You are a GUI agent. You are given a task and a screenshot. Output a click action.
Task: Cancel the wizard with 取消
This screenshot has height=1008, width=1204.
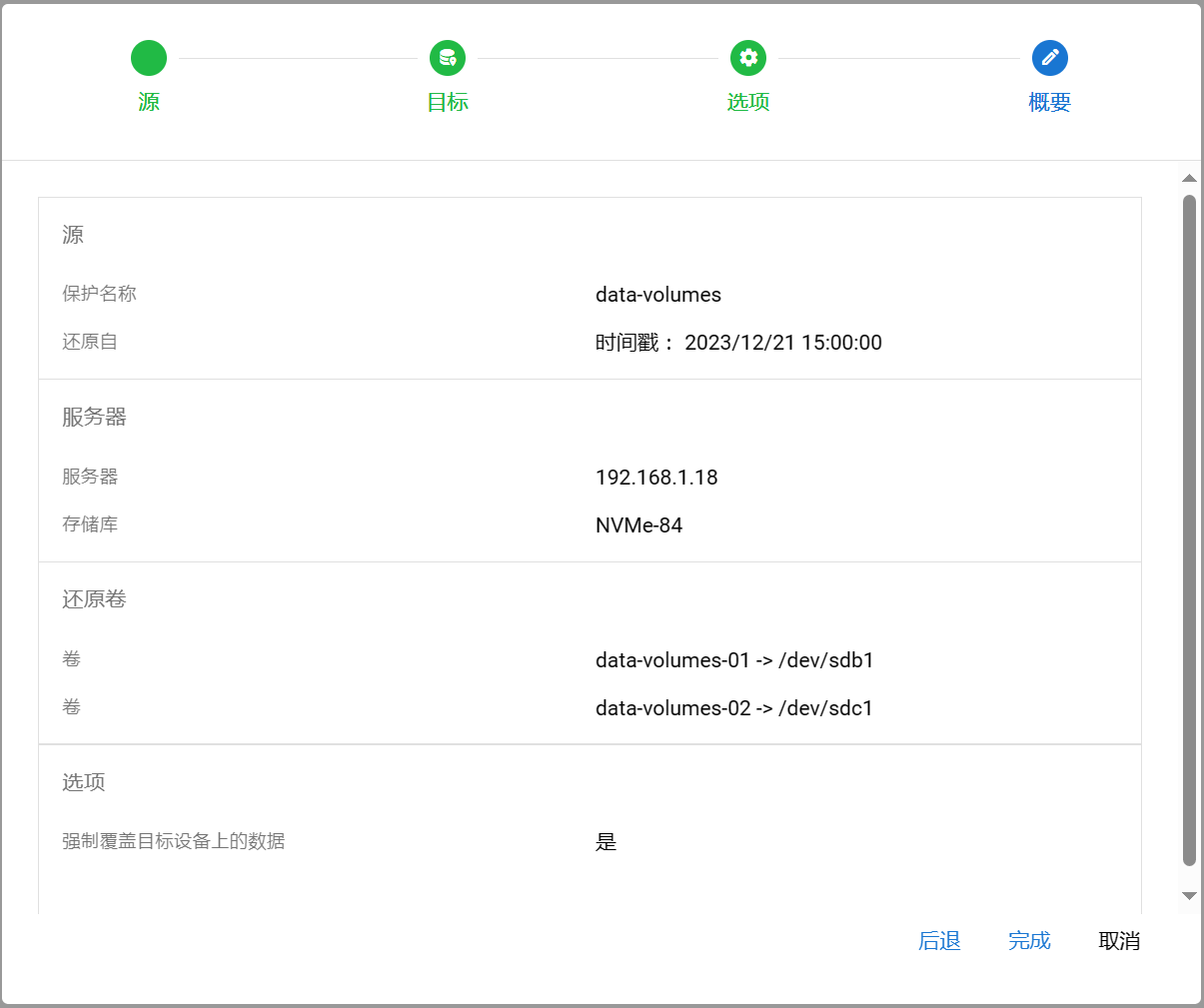1119,941
